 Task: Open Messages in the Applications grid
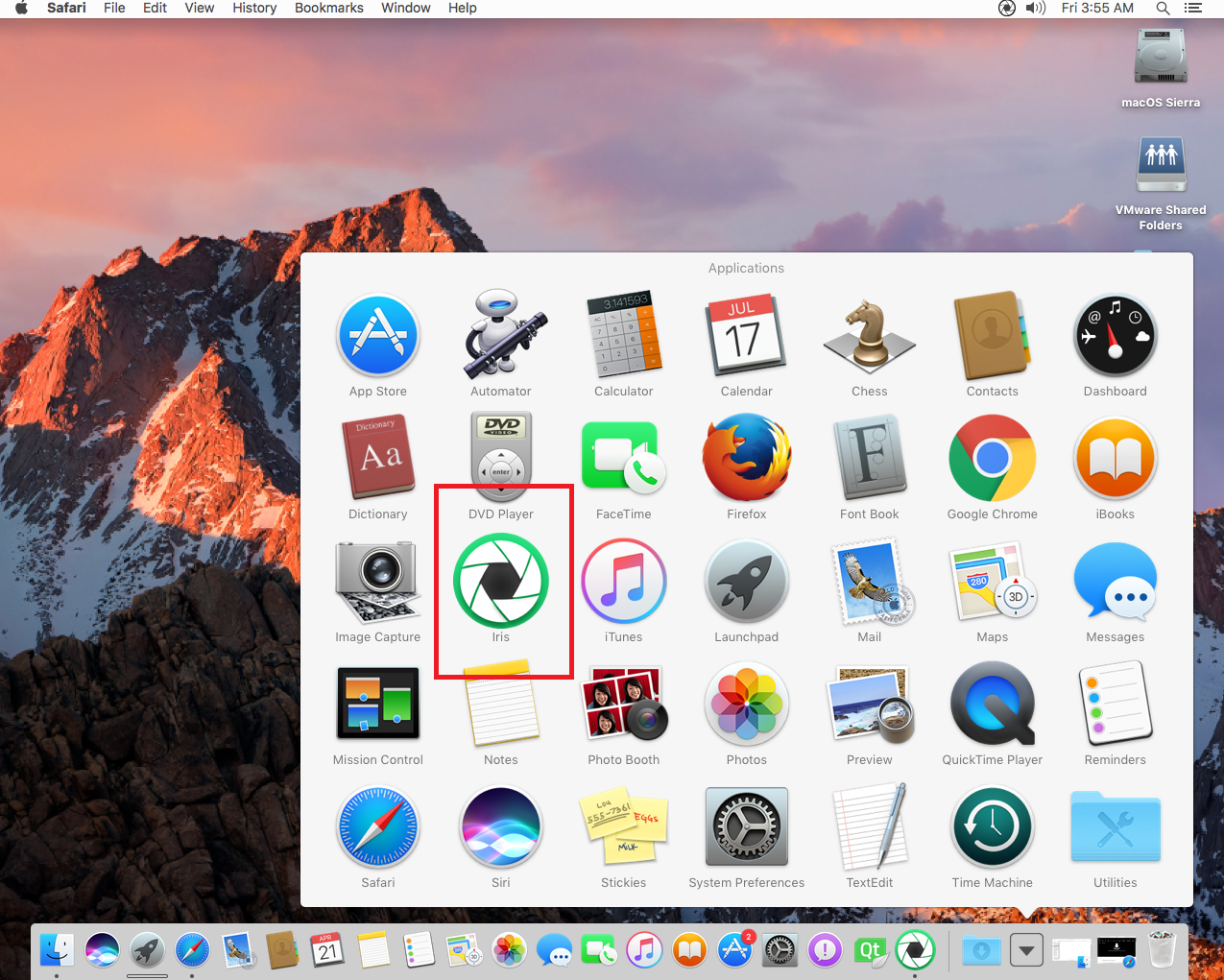[1116, 582]
